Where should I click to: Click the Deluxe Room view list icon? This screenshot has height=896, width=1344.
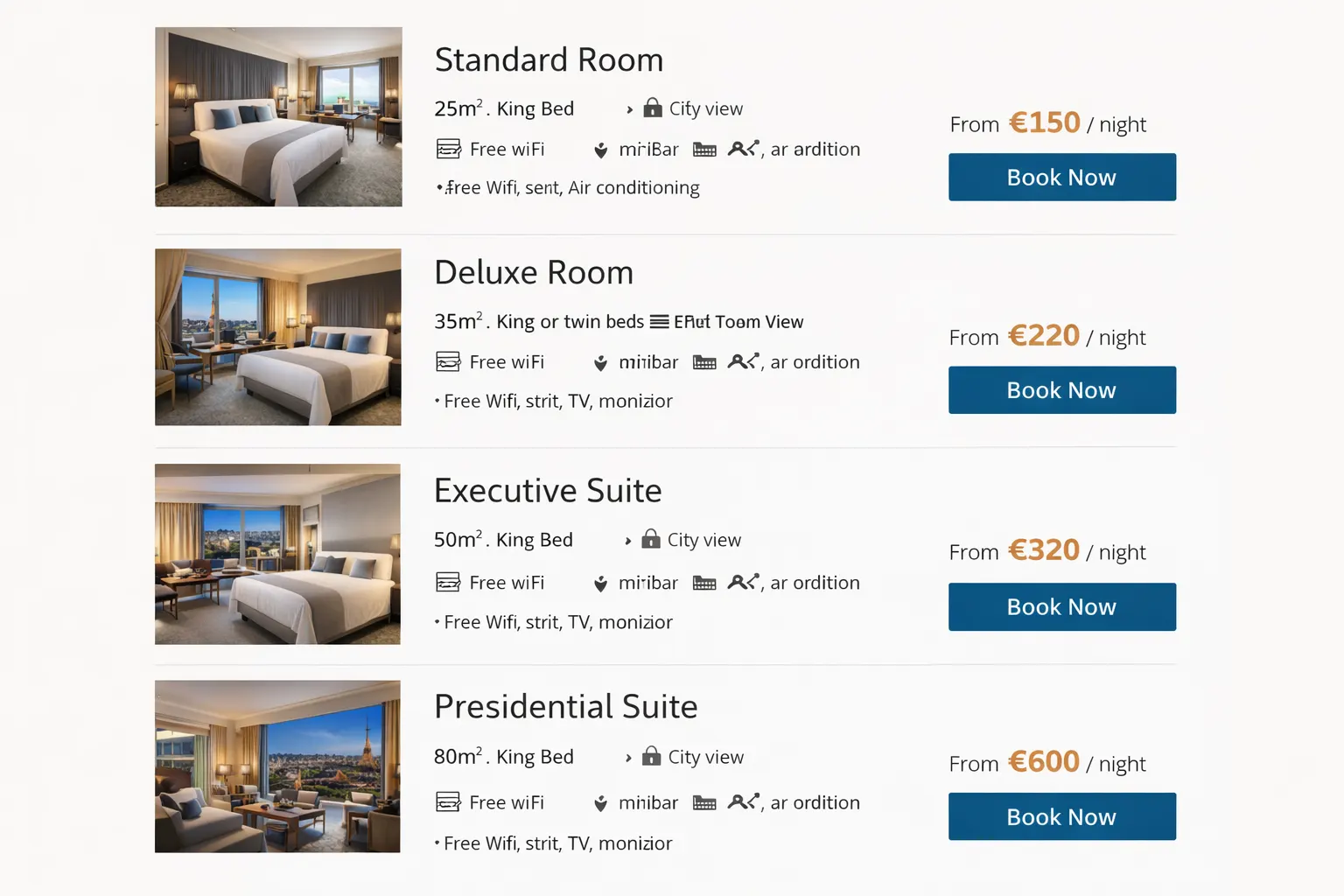pos(659,322)
